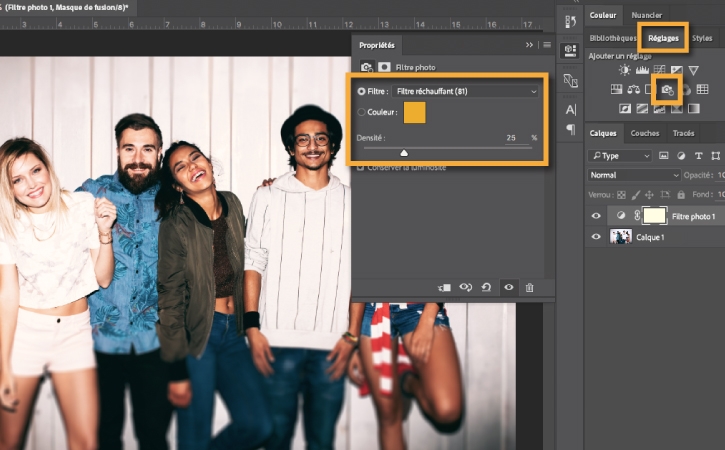Viewport: 725px width, 450px height.
Task: Enable Conserver la luminosité checkbox
Action: click(x=361, y=167)
